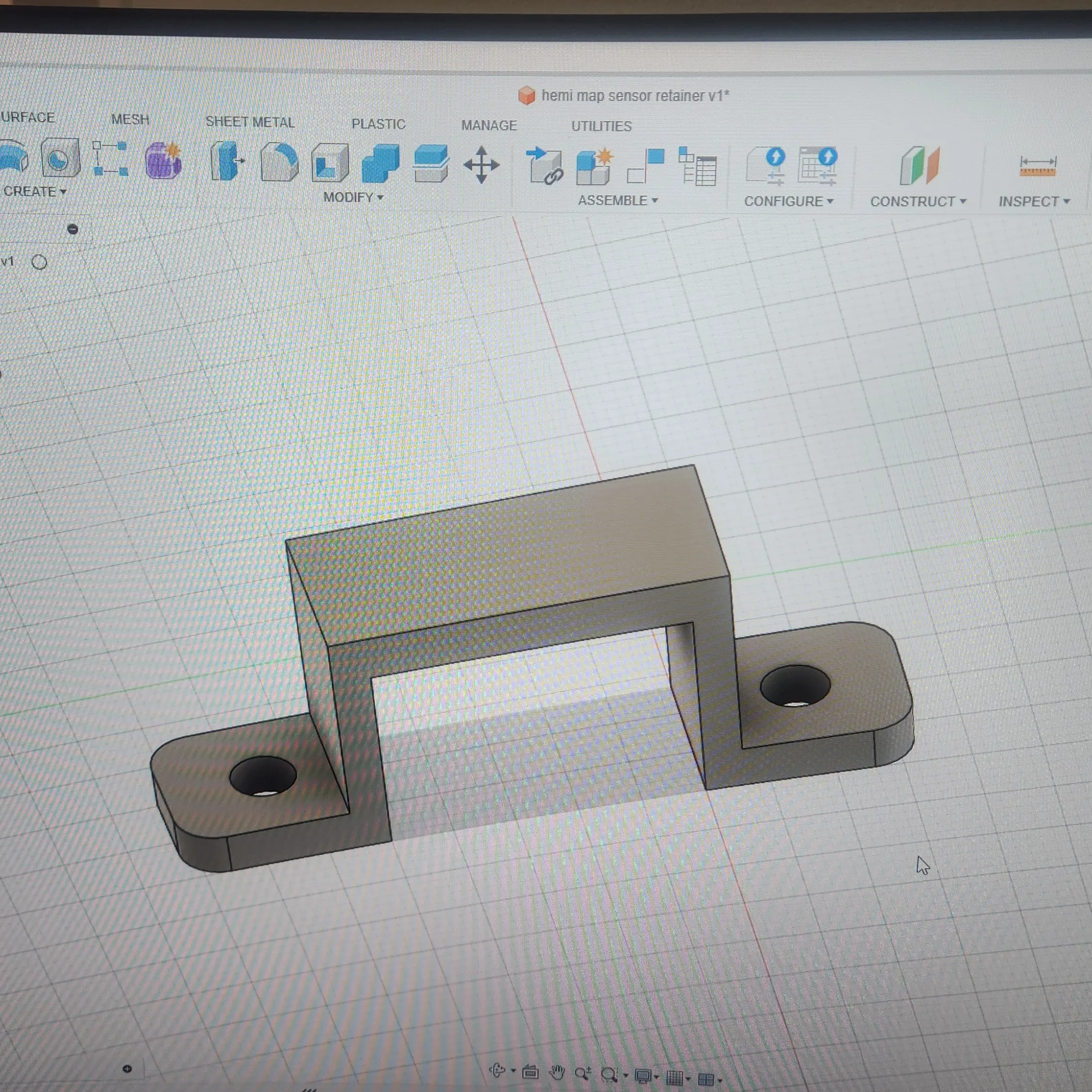Open the UTILITIES tab
1092x1092 pixels.
coord(601,126)
